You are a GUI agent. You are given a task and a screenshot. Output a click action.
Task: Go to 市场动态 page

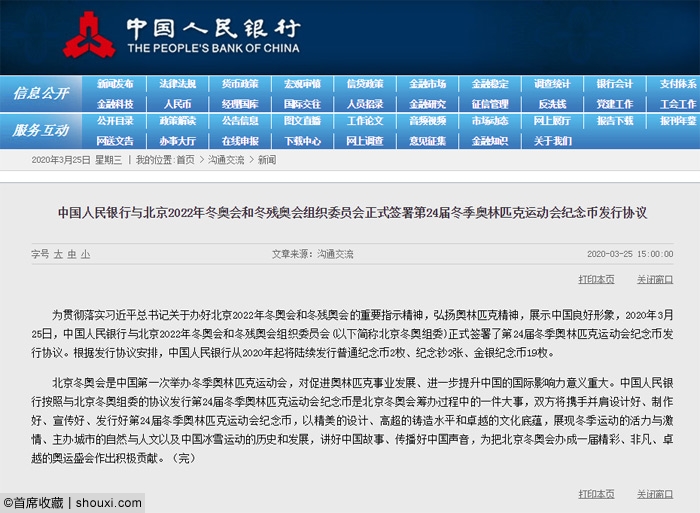point(490,121)
